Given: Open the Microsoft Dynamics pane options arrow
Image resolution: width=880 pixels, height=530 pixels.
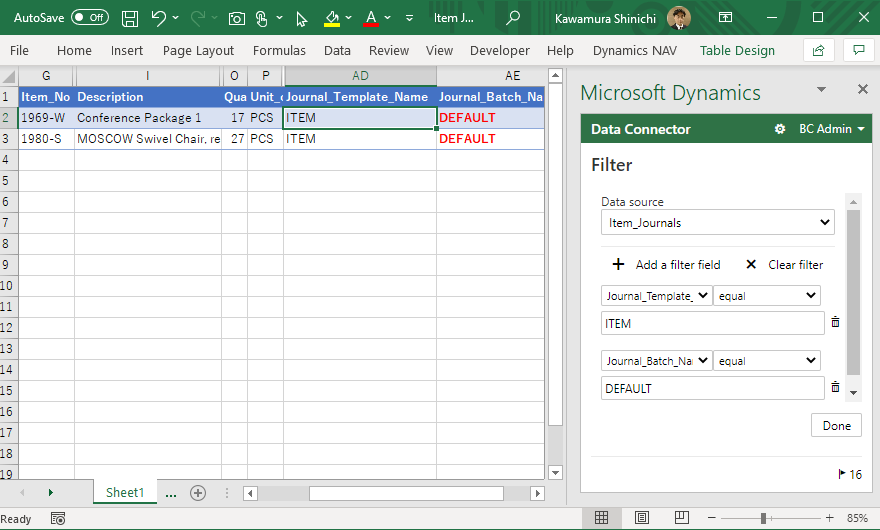Looking at the screenshot, I should coord(822,90).
